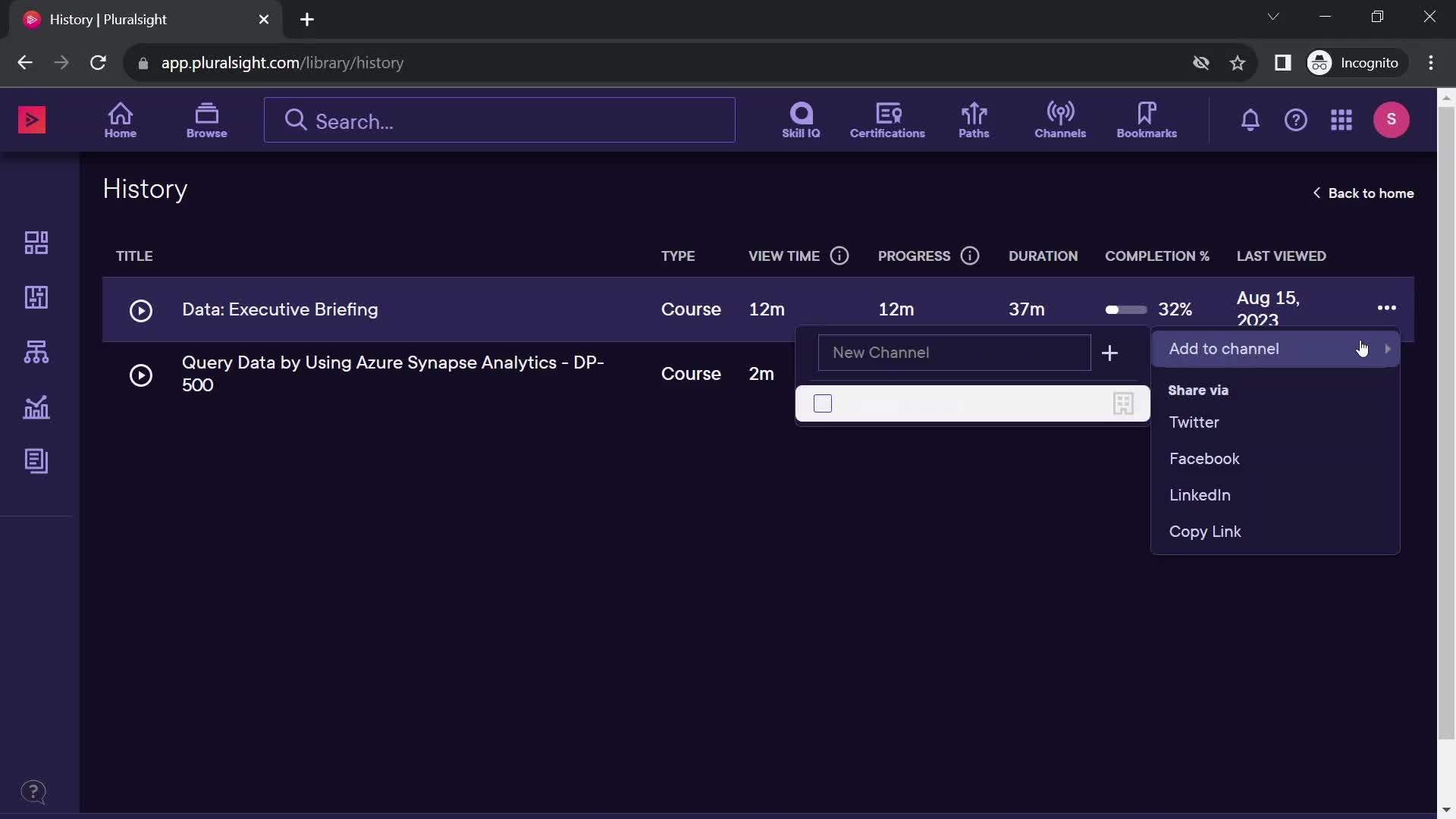Select LinkedIn from Share via menu
Image resolution: width=1456 pixels, height=819 pixels.
pyautogui.click(x=1200, y=494)
